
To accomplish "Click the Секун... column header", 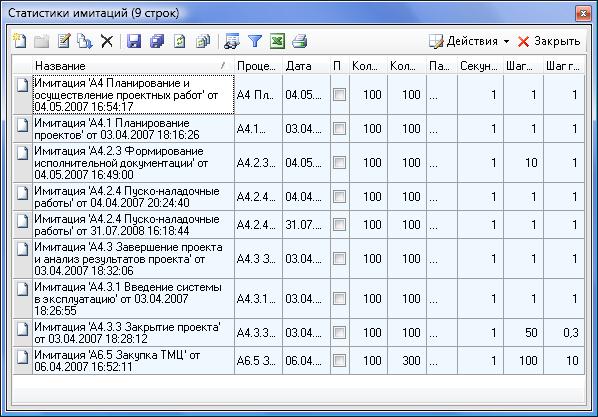I will (480, 66).
